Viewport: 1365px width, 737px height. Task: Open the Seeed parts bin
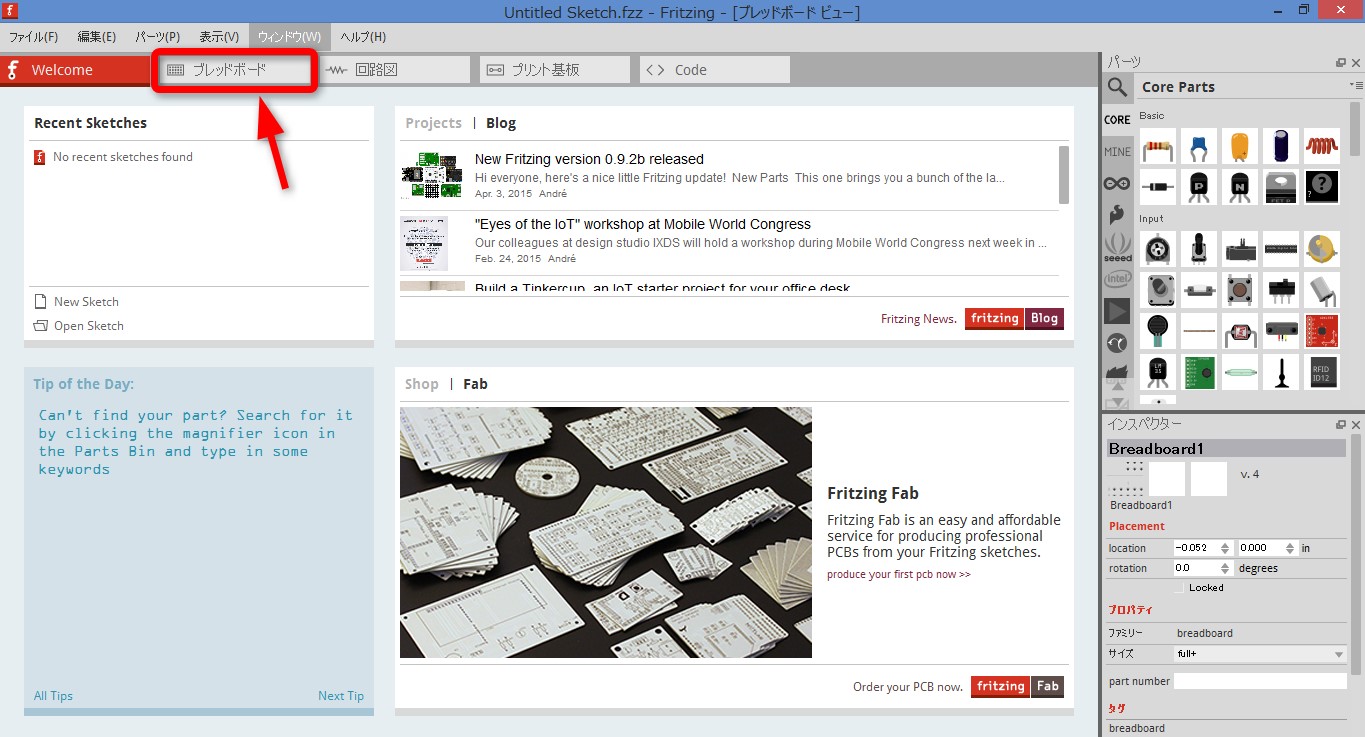pyautogui.click(x=1117, y=247)
